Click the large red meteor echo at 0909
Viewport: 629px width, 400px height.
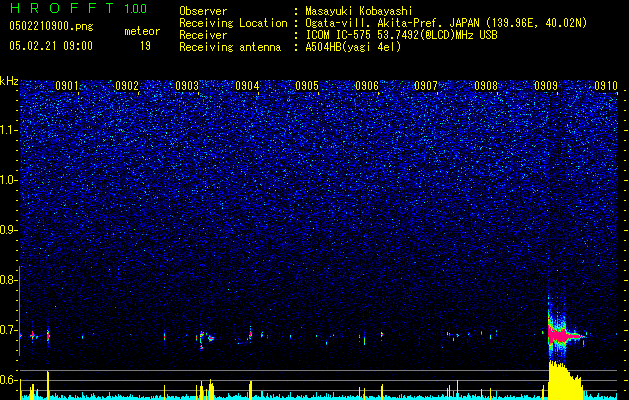[x=564, y=335]
